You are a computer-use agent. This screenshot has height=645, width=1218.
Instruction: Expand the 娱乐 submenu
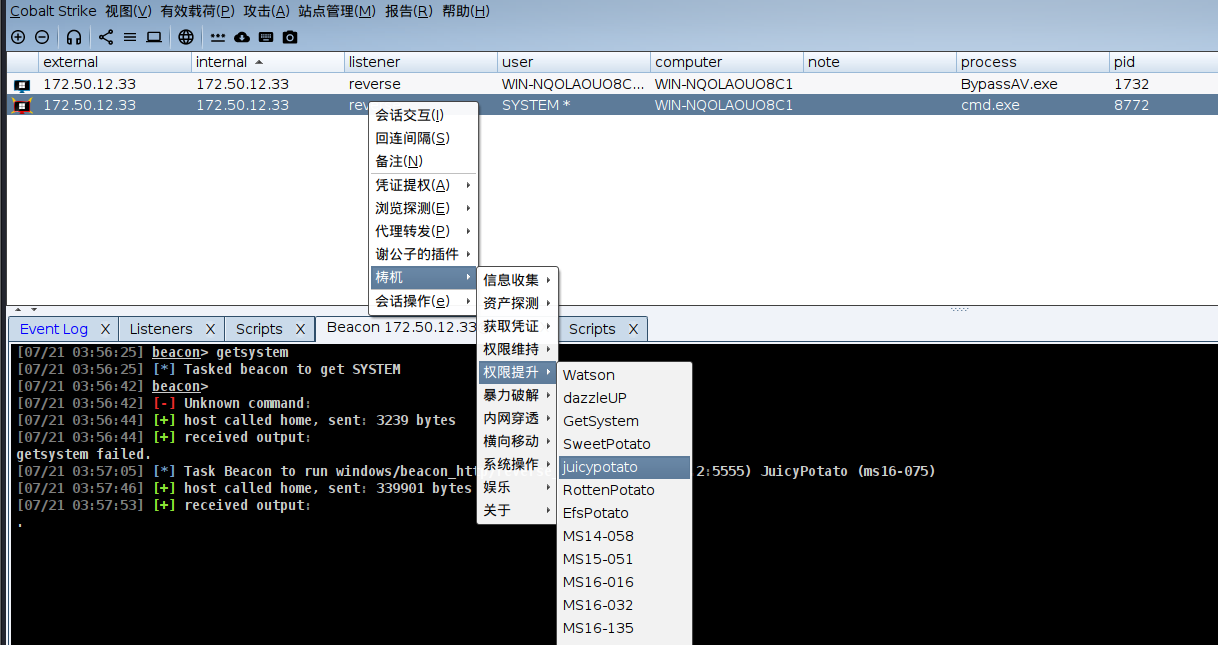click(x=517, y=487)
